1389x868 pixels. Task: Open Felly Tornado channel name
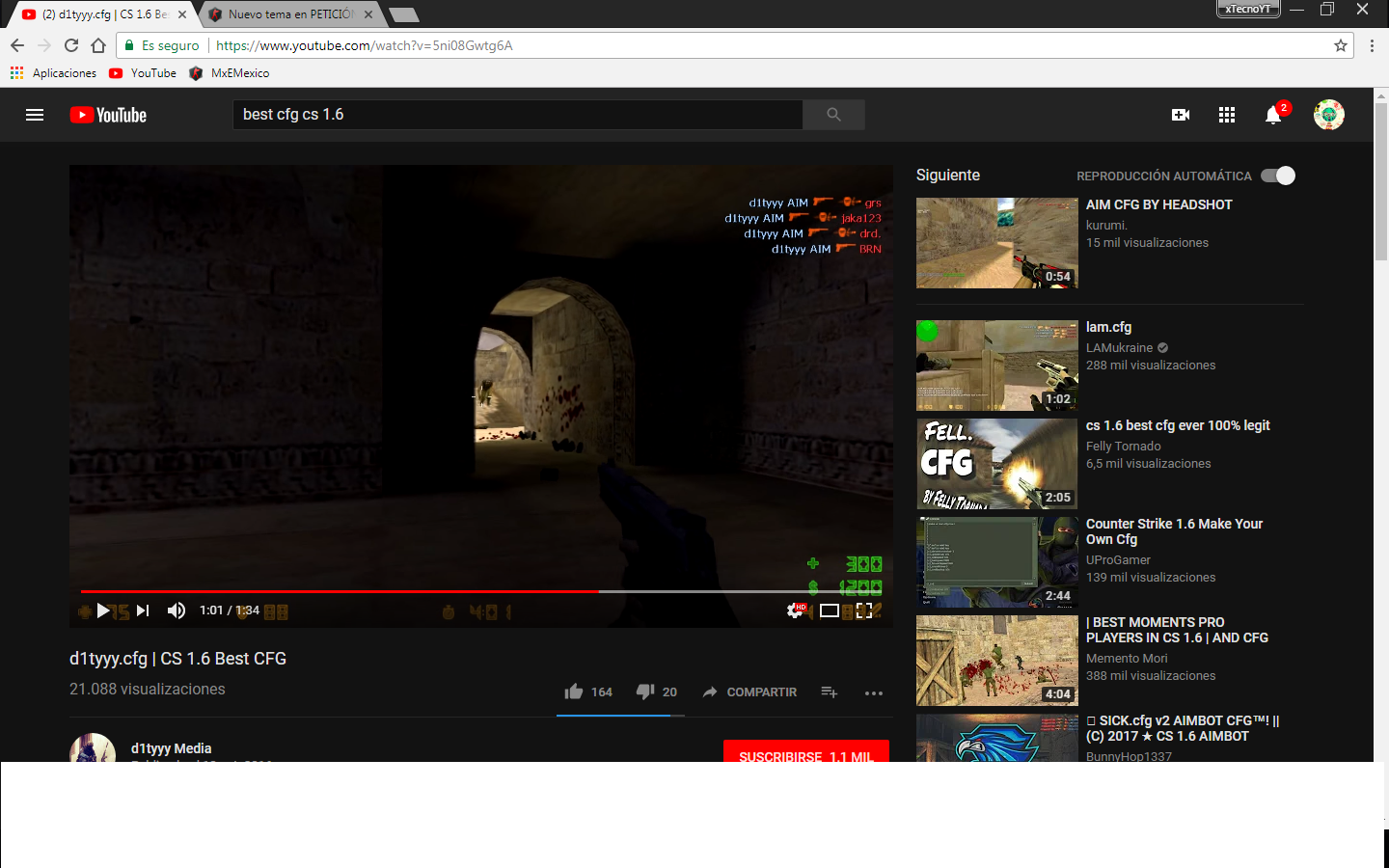[1123, 447]
